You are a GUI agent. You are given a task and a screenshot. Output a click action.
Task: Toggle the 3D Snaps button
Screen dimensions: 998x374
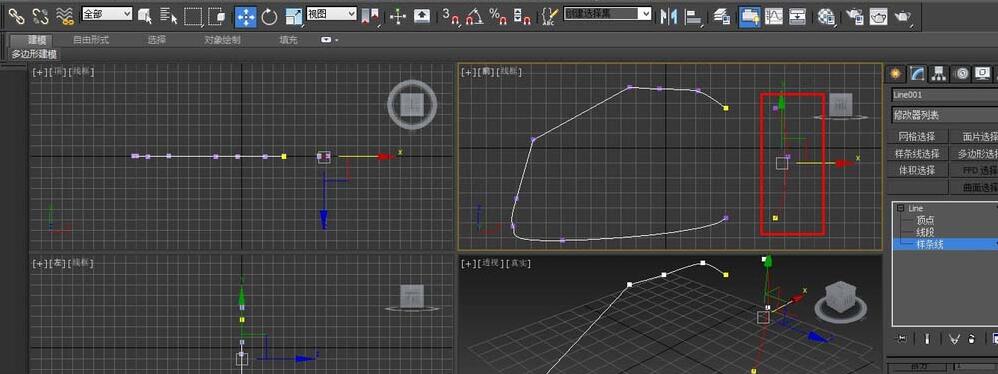click(x=451, y=17)
